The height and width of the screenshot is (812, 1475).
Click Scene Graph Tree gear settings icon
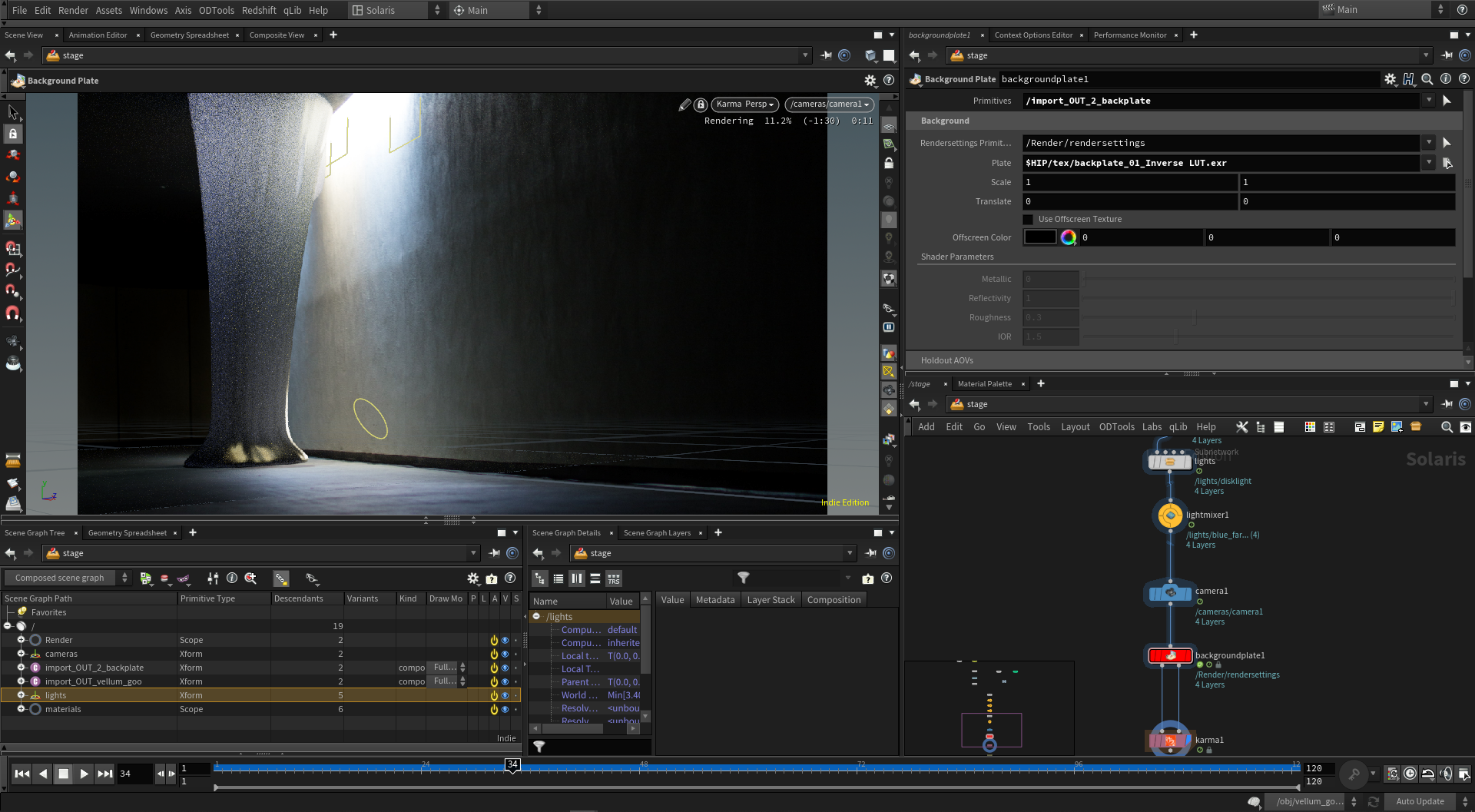point(473,578)
